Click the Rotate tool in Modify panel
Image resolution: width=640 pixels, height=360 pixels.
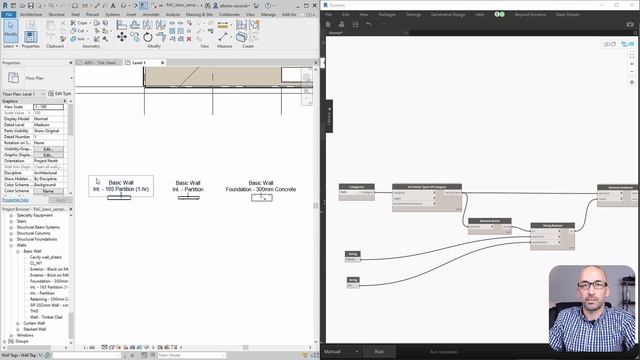[x=148, y=37]
